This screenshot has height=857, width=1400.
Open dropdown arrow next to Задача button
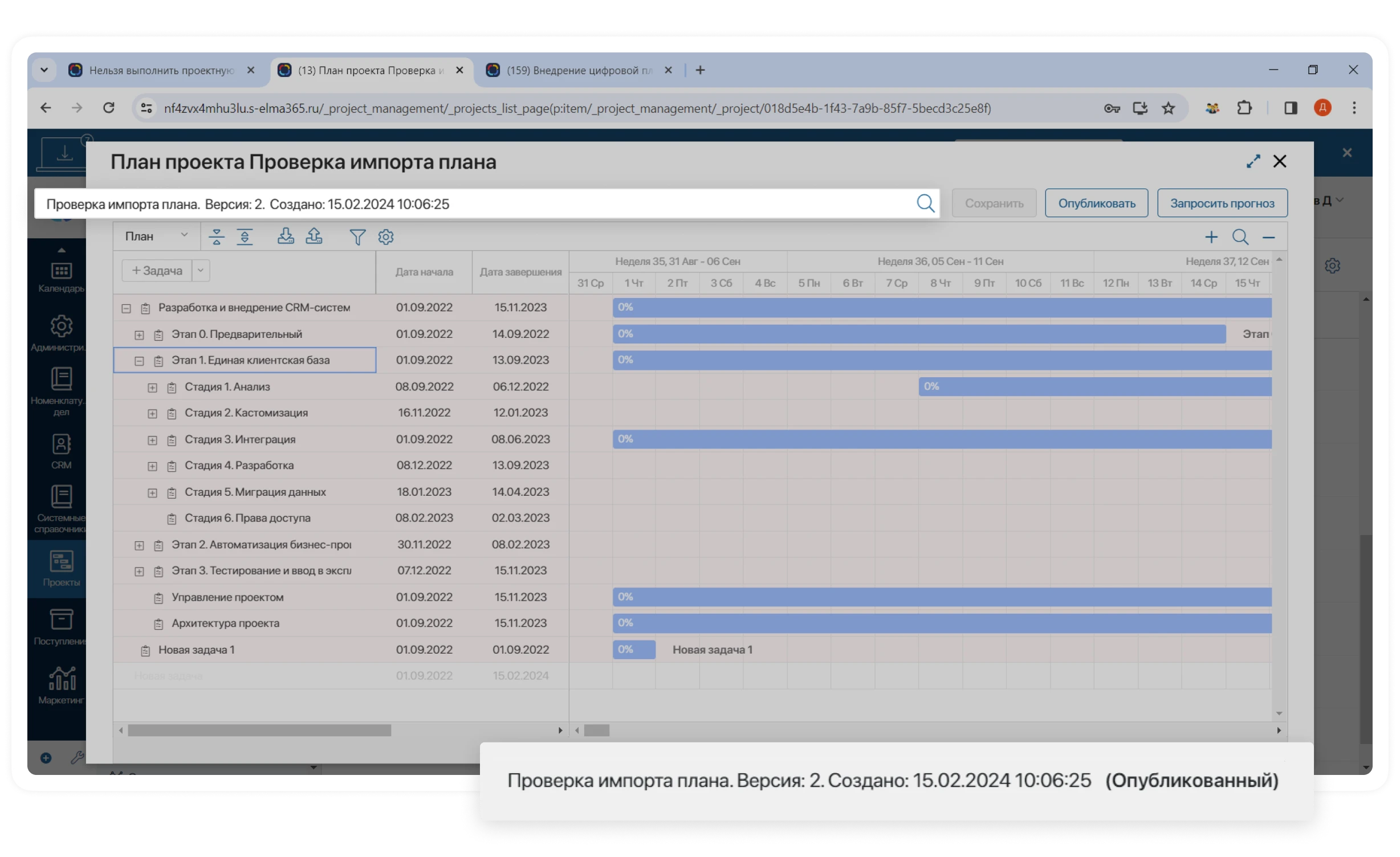201,271
